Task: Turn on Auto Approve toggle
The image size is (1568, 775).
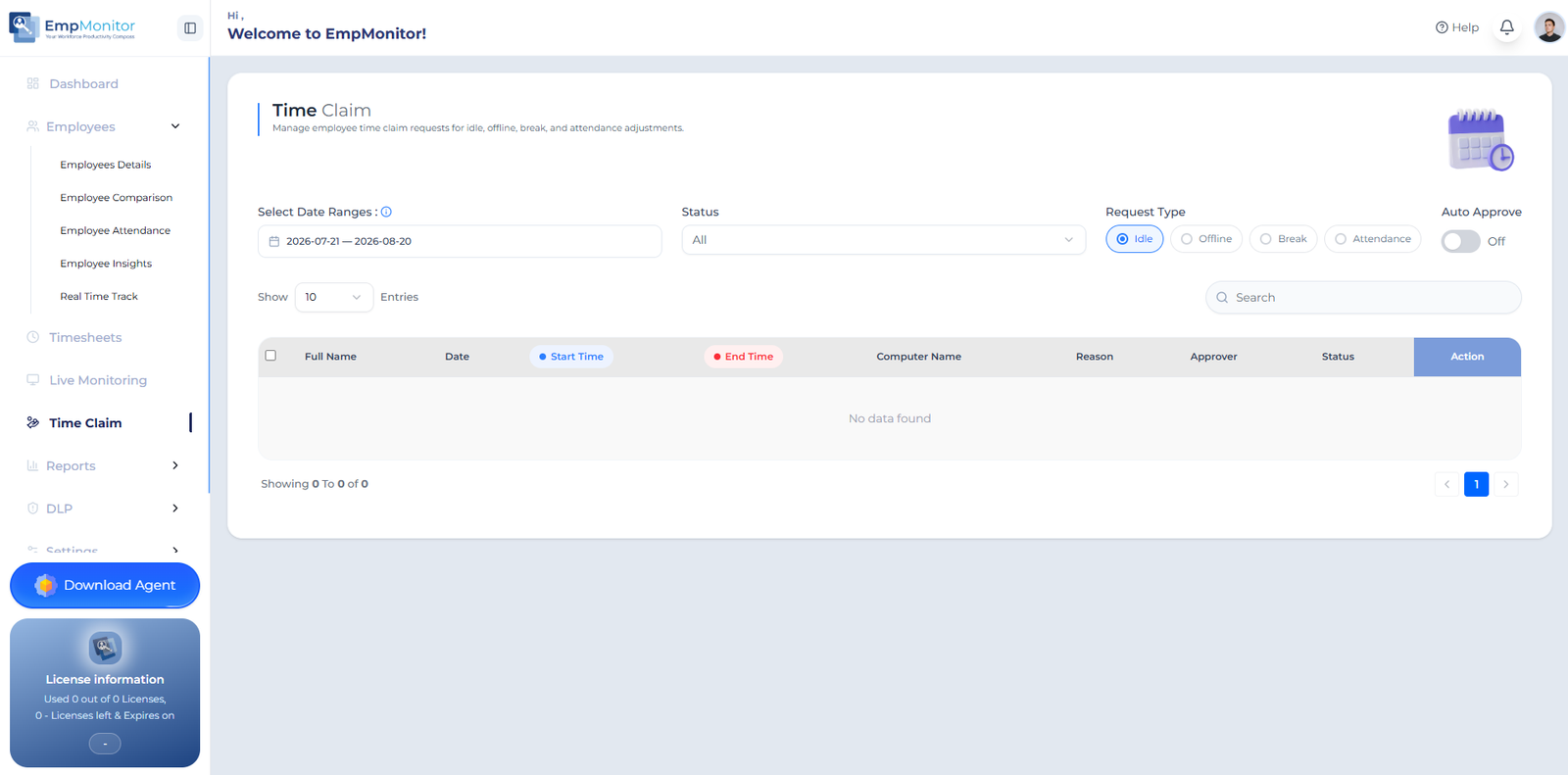Action: click(x=1460, y=241)
